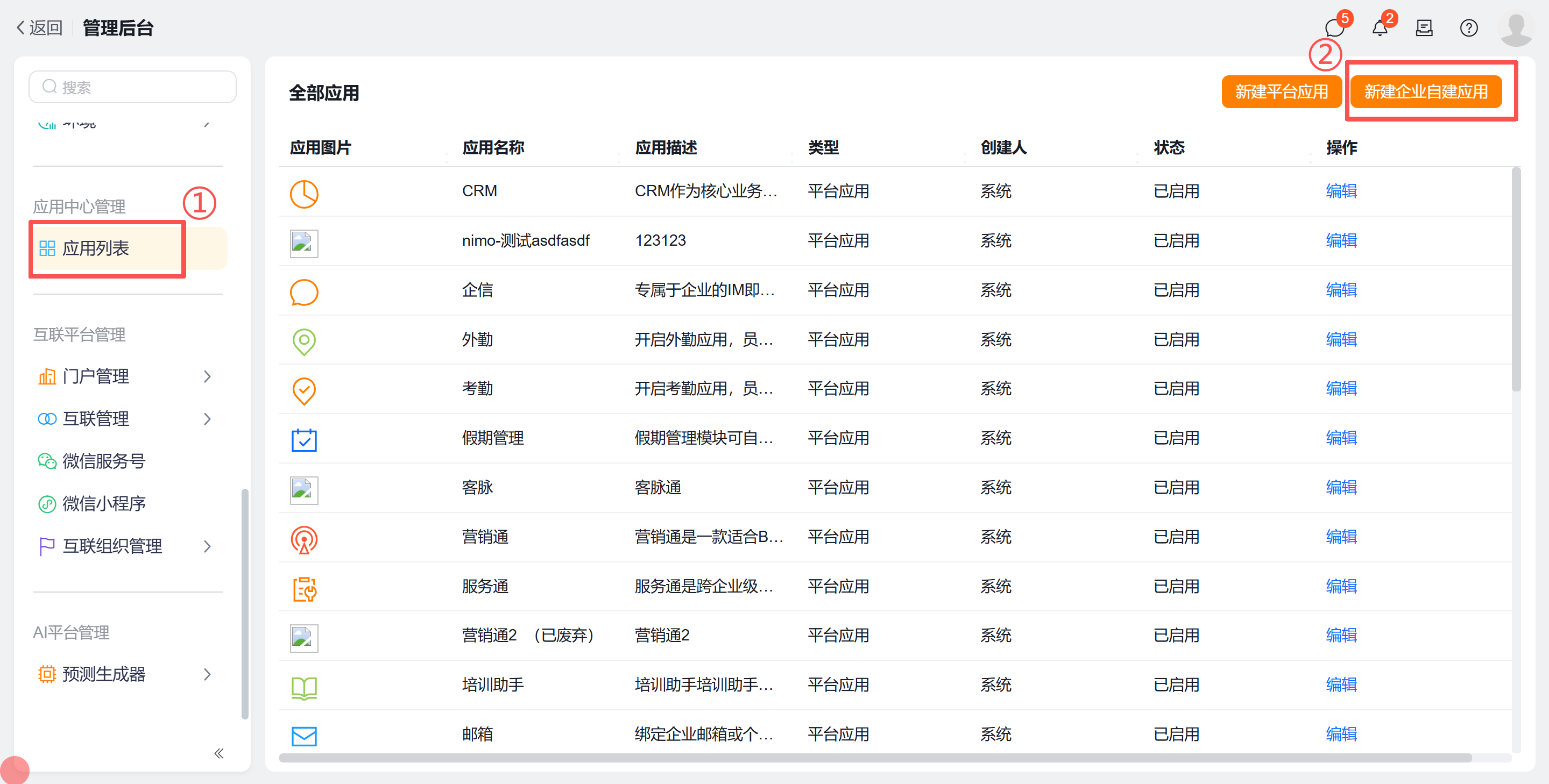Expand the 预测生成器 submenu arrow
Screen dimensions: 1549x784
tap(208, 674)
